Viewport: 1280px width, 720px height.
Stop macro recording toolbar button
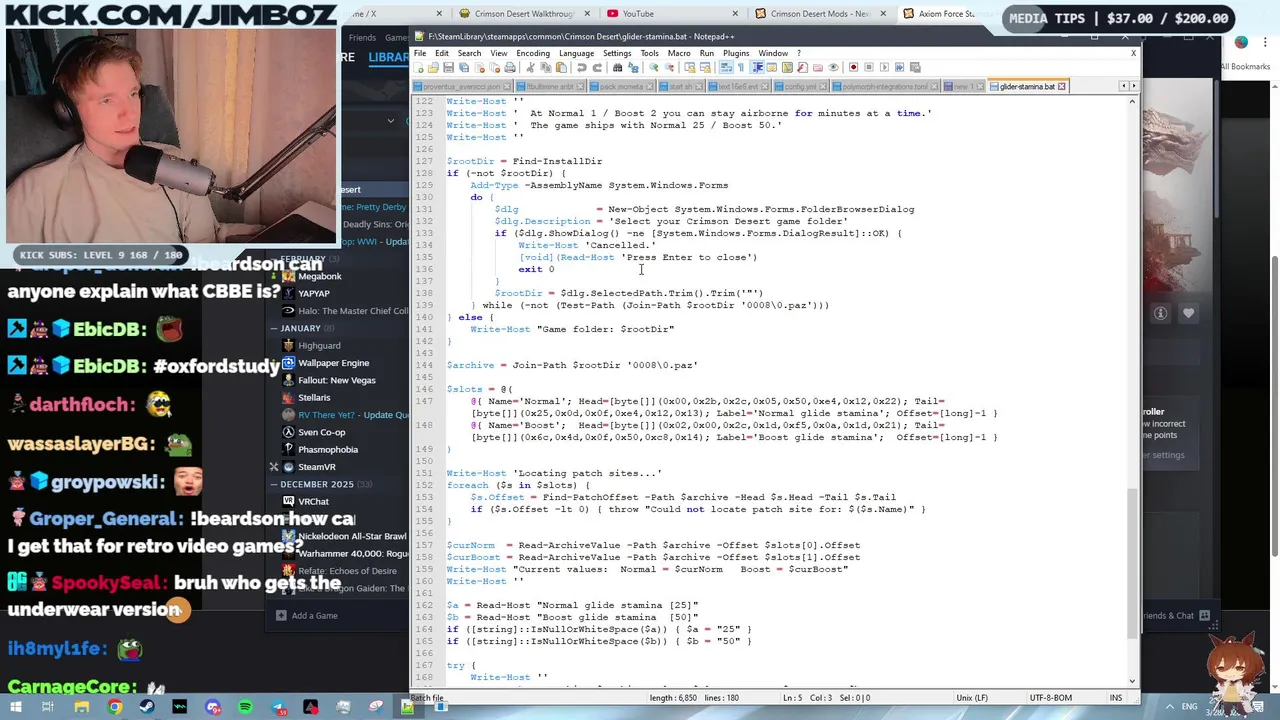pyautogui.click(x=869, y=67)
